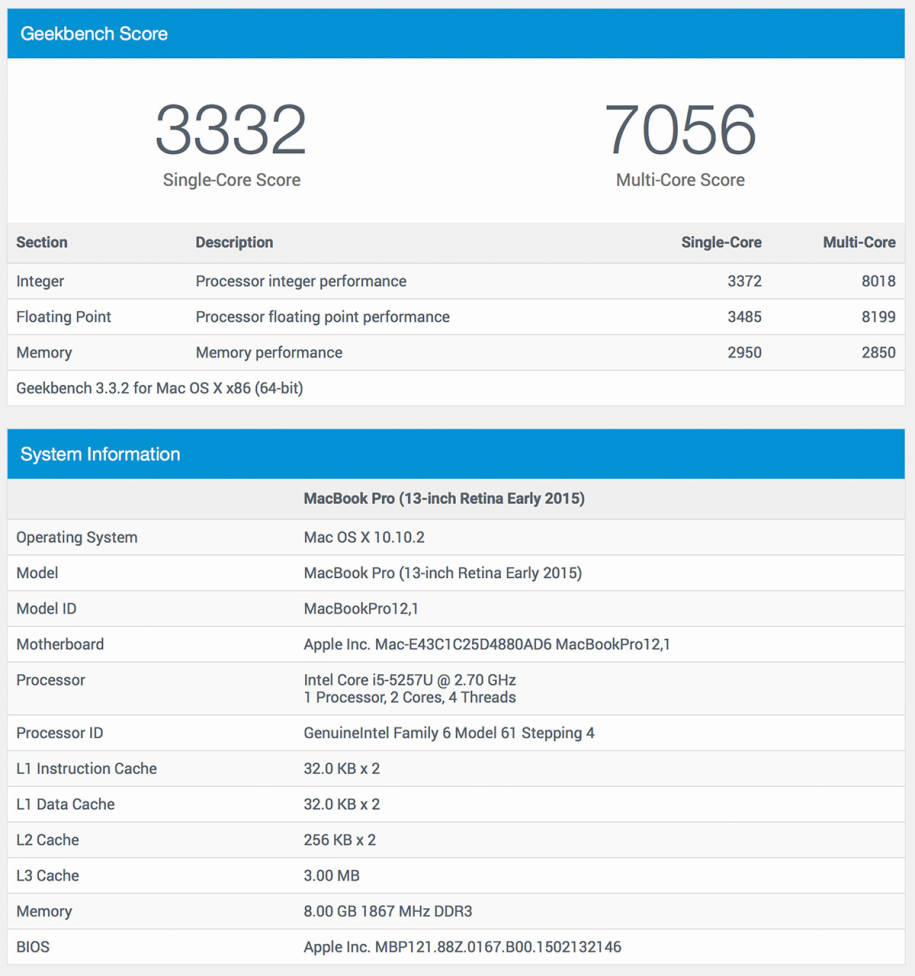Image resolution: width=915 pixels, height=976 pixels.
Task: Click the 8.00 GB 1867 MHz DDR3 value
Action: (388, 911)
